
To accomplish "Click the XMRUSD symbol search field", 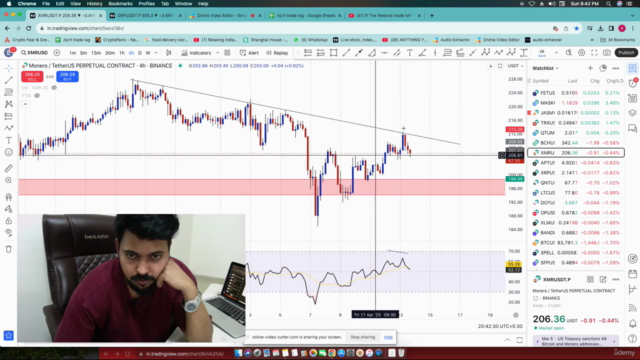I will 35,53.
